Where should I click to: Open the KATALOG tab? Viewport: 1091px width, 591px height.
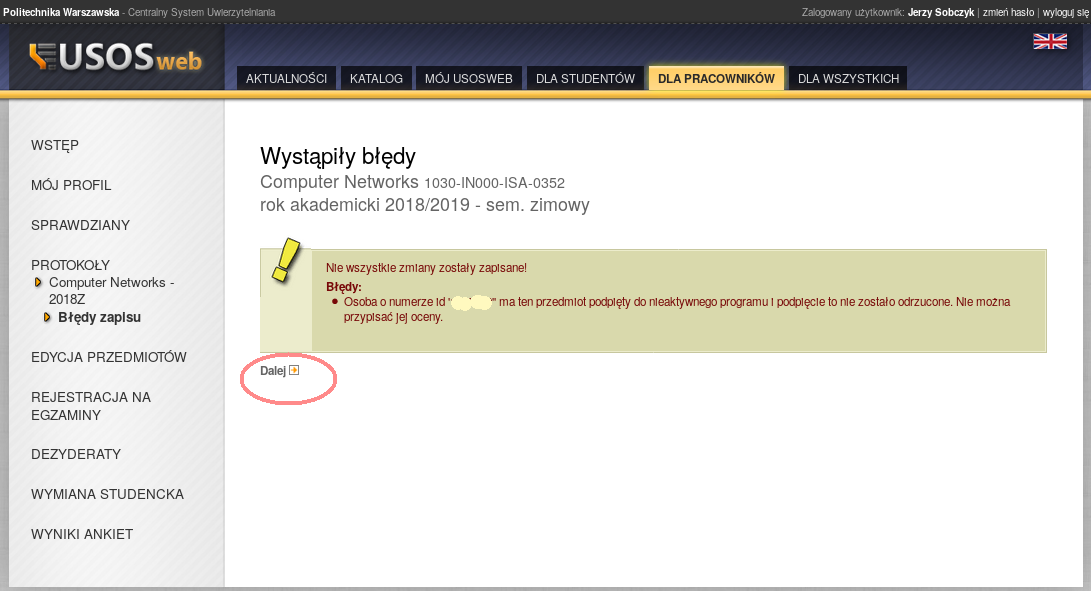pos(376,79)
